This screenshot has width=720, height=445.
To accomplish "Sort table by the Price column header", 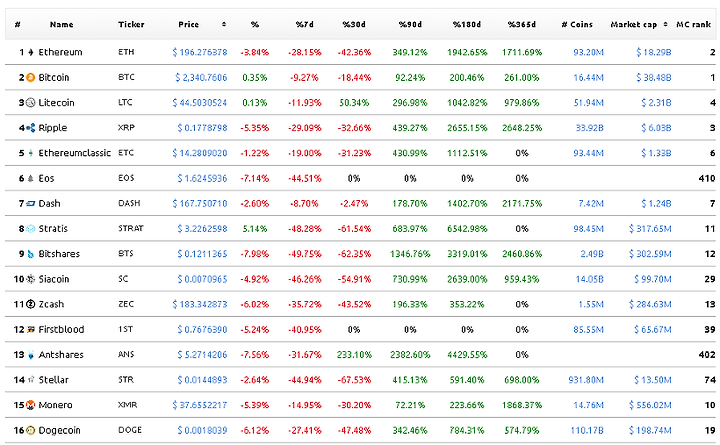I will 189,24.
